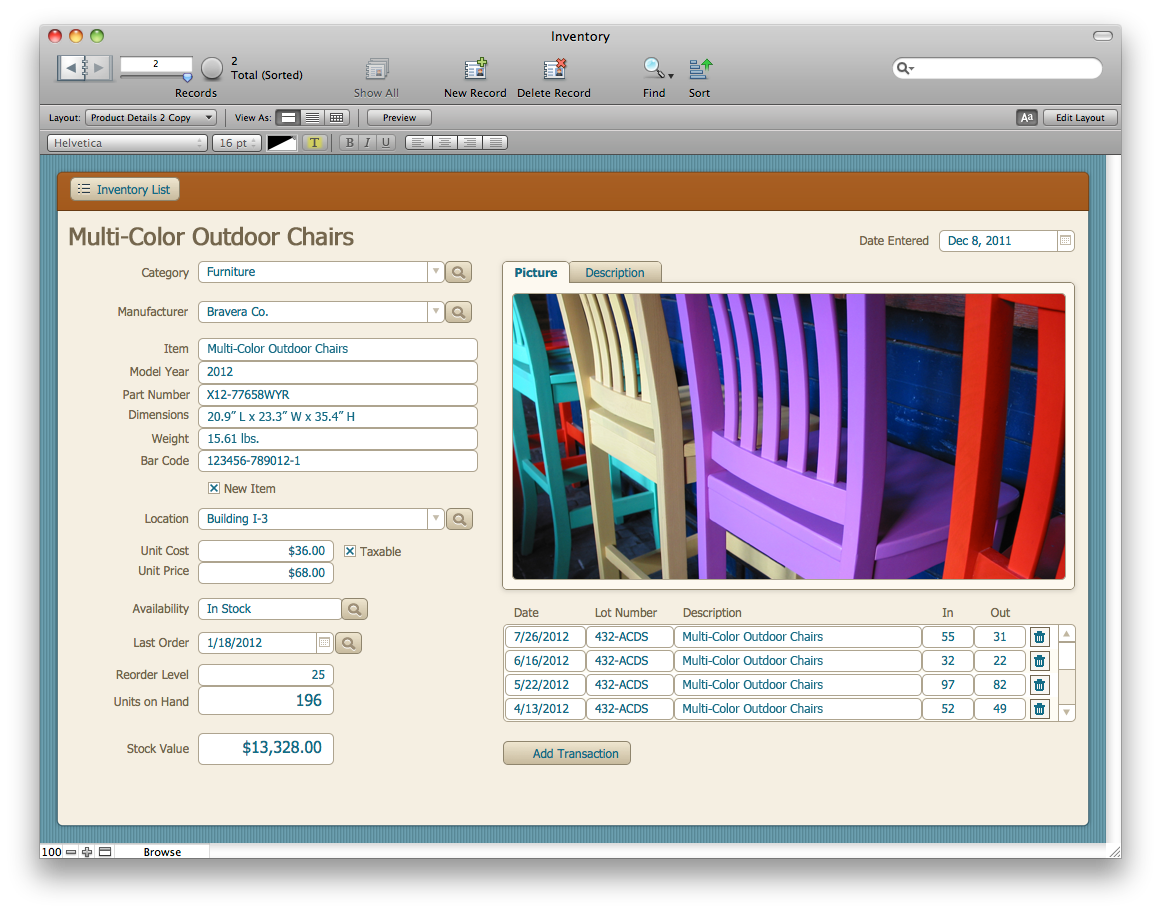Justify text alignment
The height and width of the screenshot is (913, 1161).
pos(495,143)
